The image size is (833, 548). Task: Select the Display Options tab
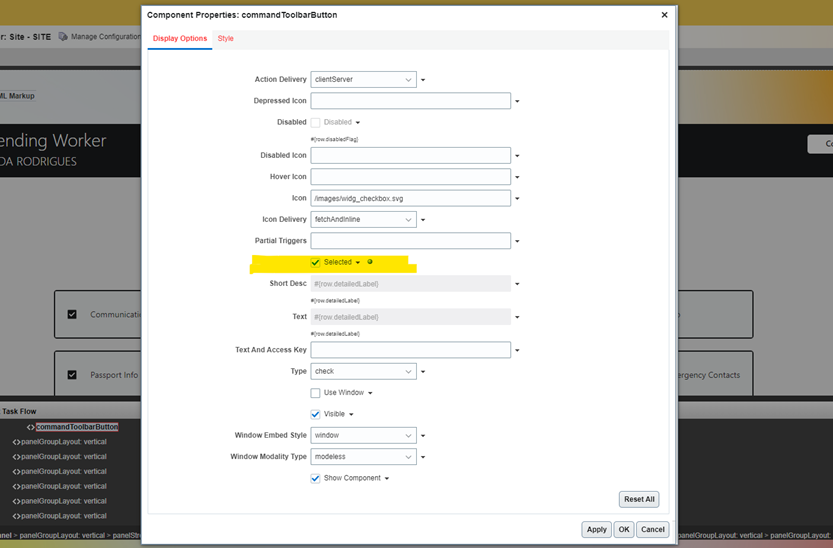[x=180, y=38]
